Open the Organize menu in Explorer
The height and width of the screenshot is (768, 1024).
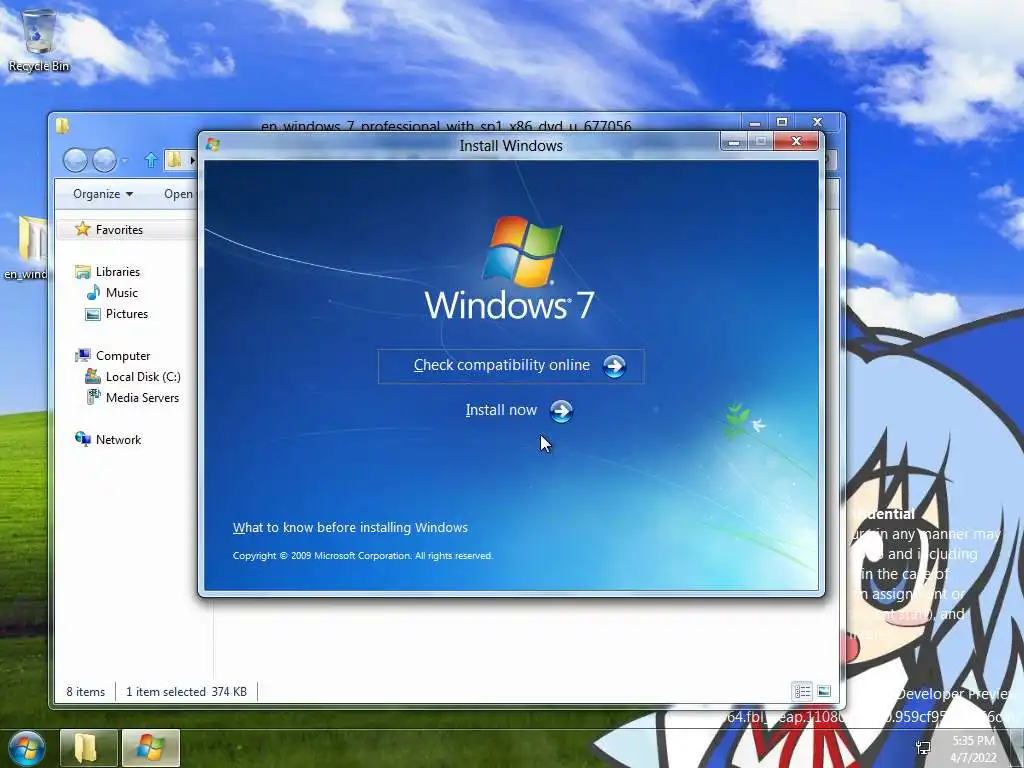click(x=103, y=194)
